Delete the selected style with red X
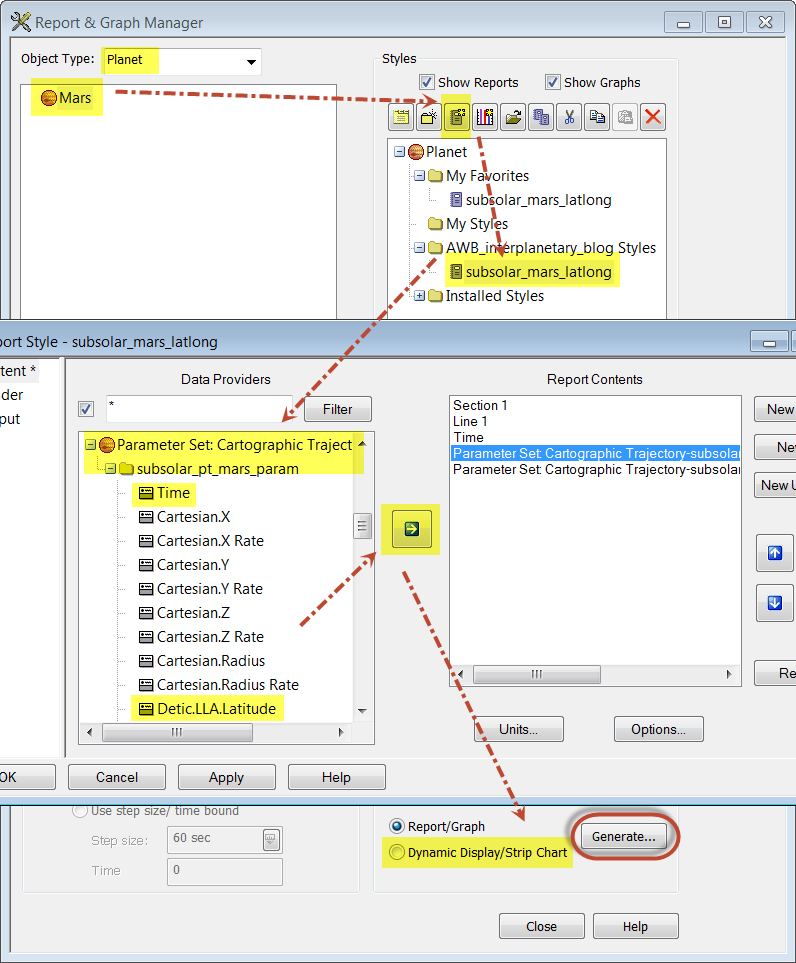 point(653,117)
